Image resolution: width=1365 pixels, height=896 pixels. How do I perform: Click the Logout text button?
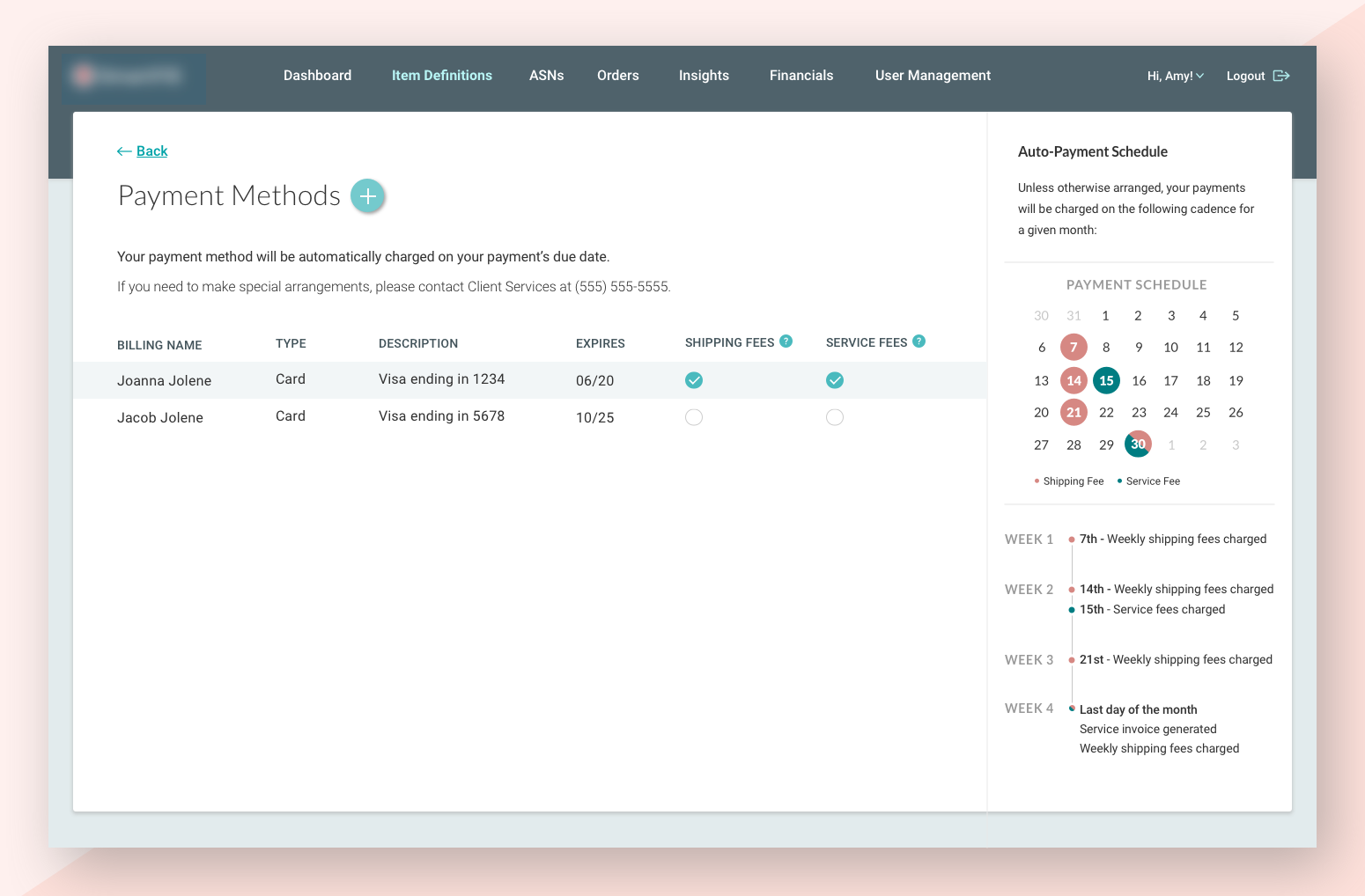[1245, 76]
